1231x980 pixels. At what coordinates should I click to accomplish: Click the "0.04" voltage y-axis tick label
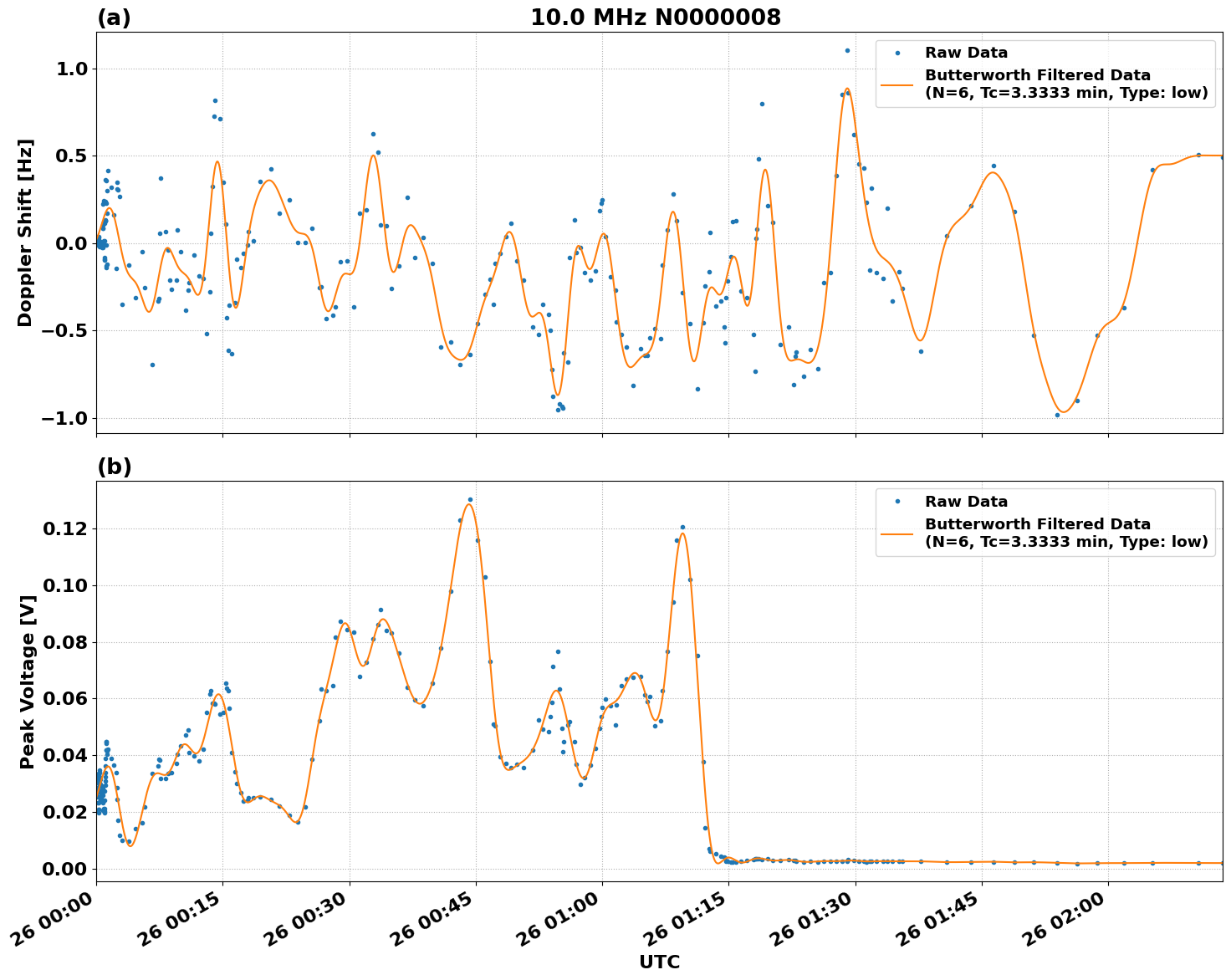[x=66, y=756]
